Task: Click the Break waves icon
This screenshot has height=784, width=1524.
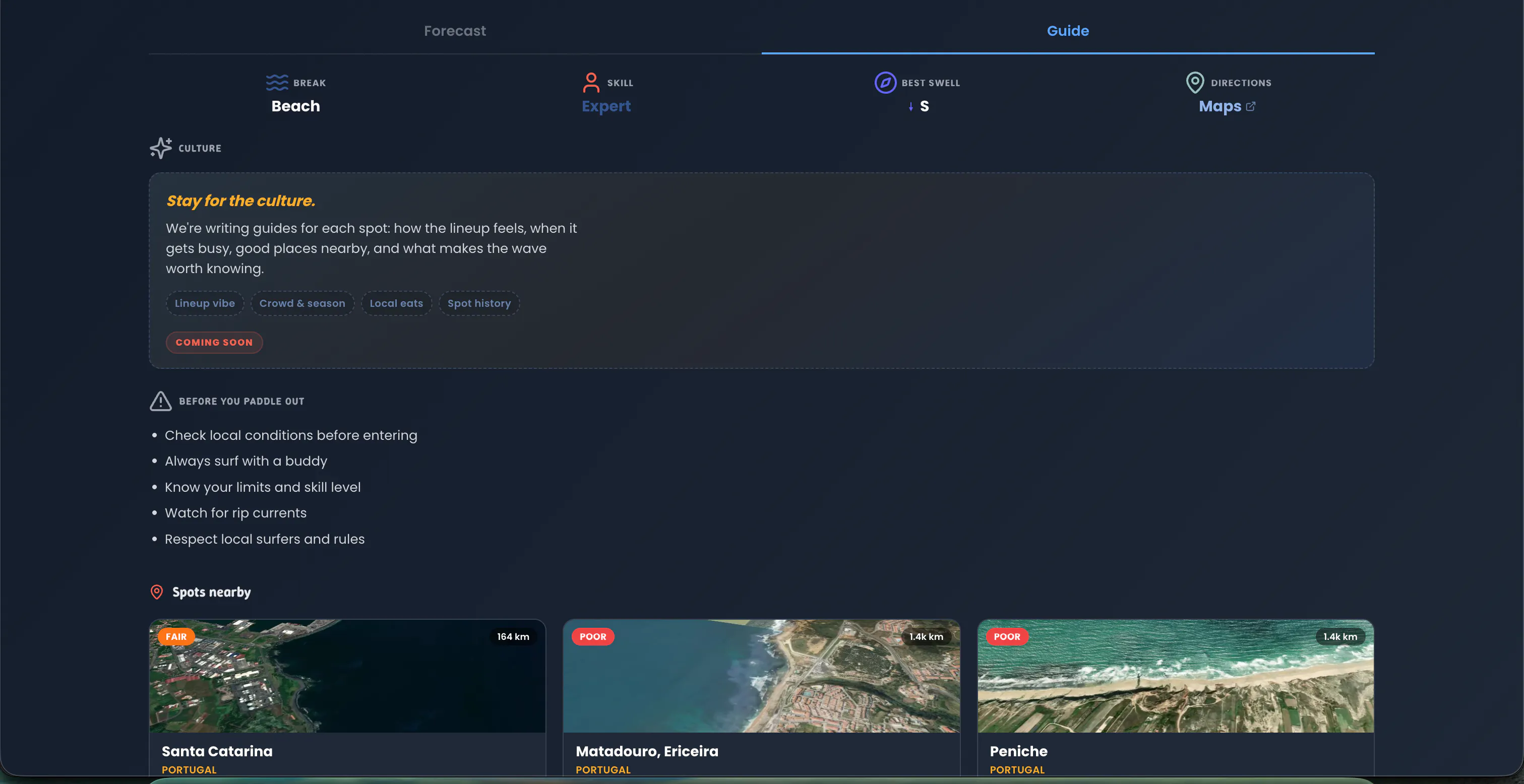Action: click(x=277, y=83)
